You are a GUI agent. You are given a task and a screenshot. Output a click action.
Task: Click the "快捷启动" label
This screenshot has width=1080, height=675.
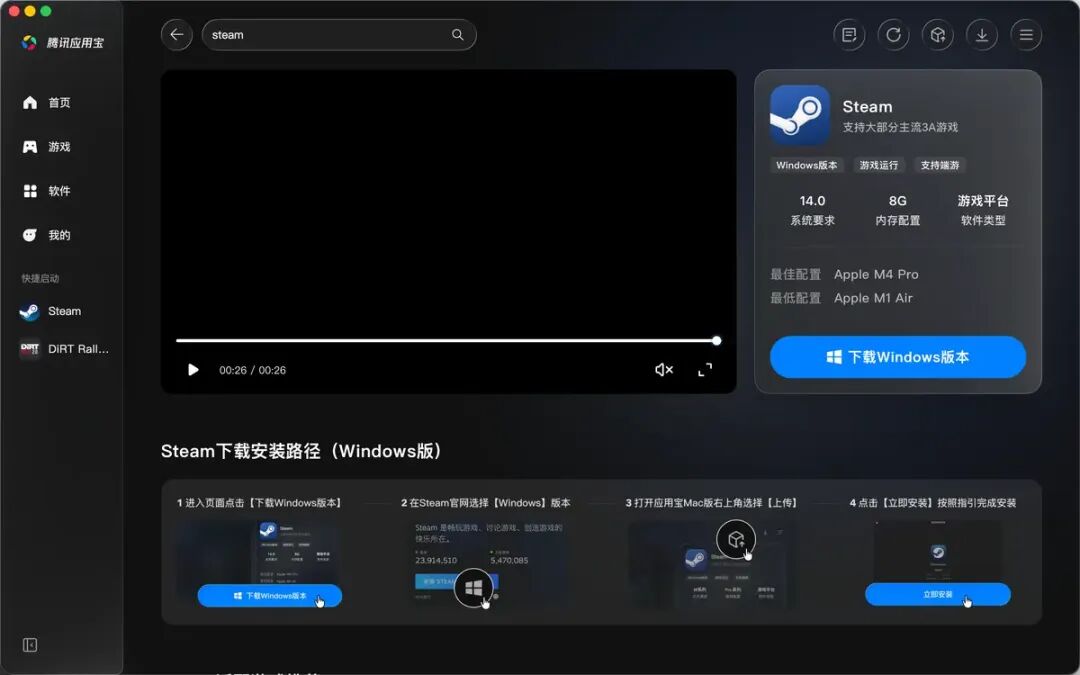pos(40,278)
